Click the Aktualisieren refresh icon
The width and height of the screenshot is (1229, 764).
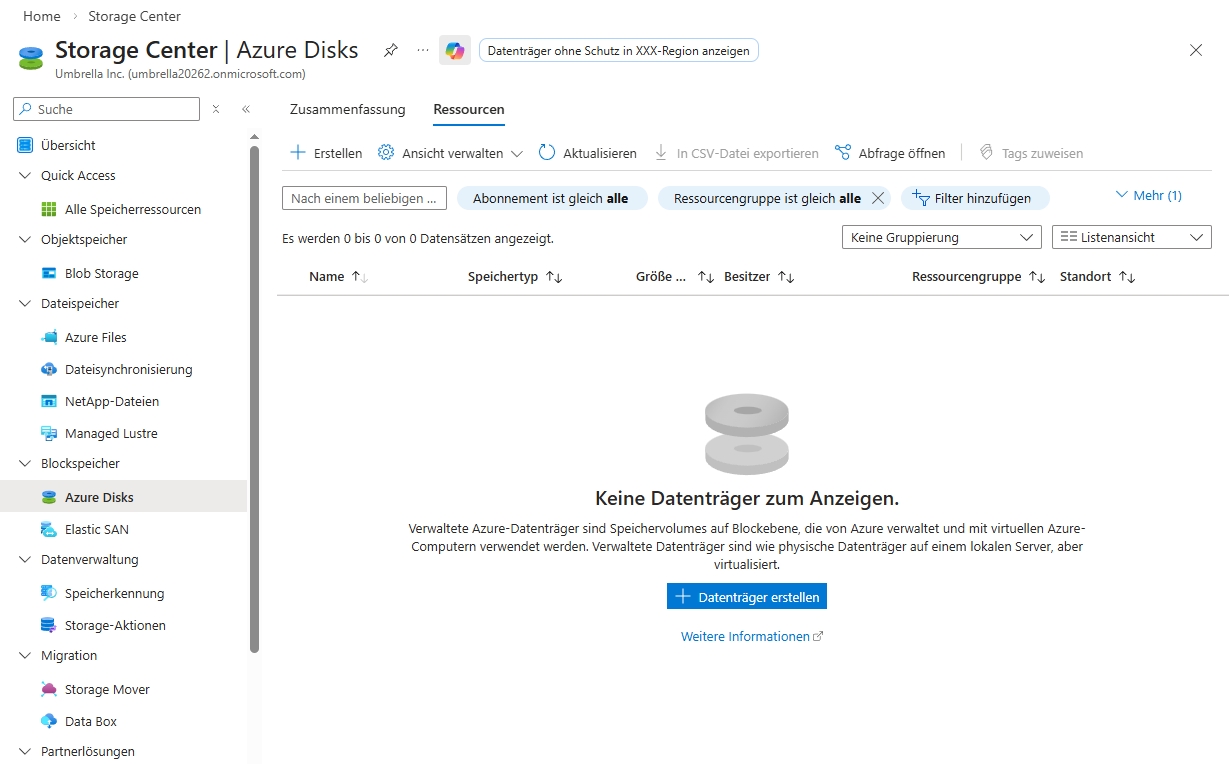click(x=547, y=153)
